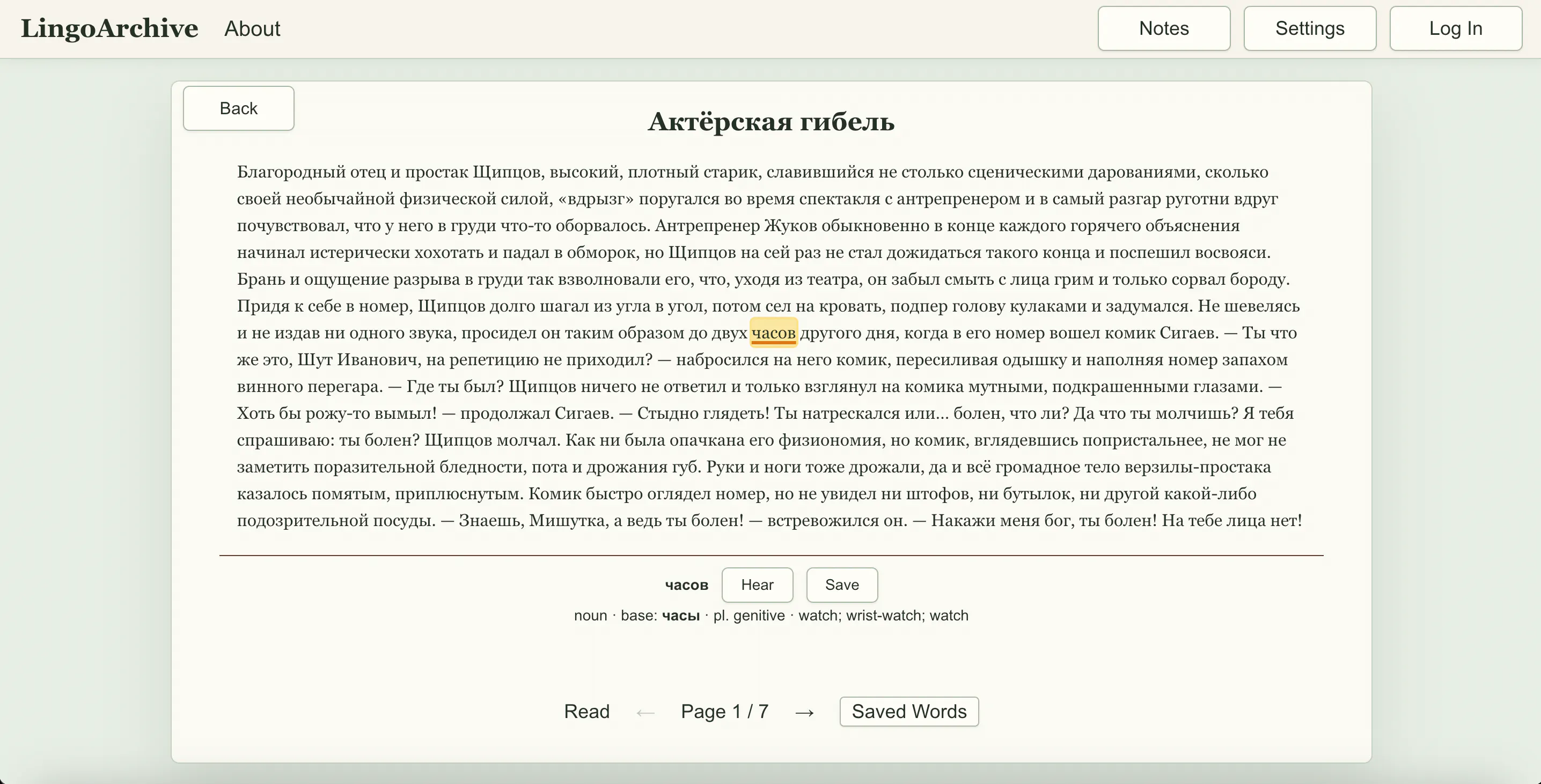Open the LingoArchive home logo
1541x784 pixels.
pos(109,28)
